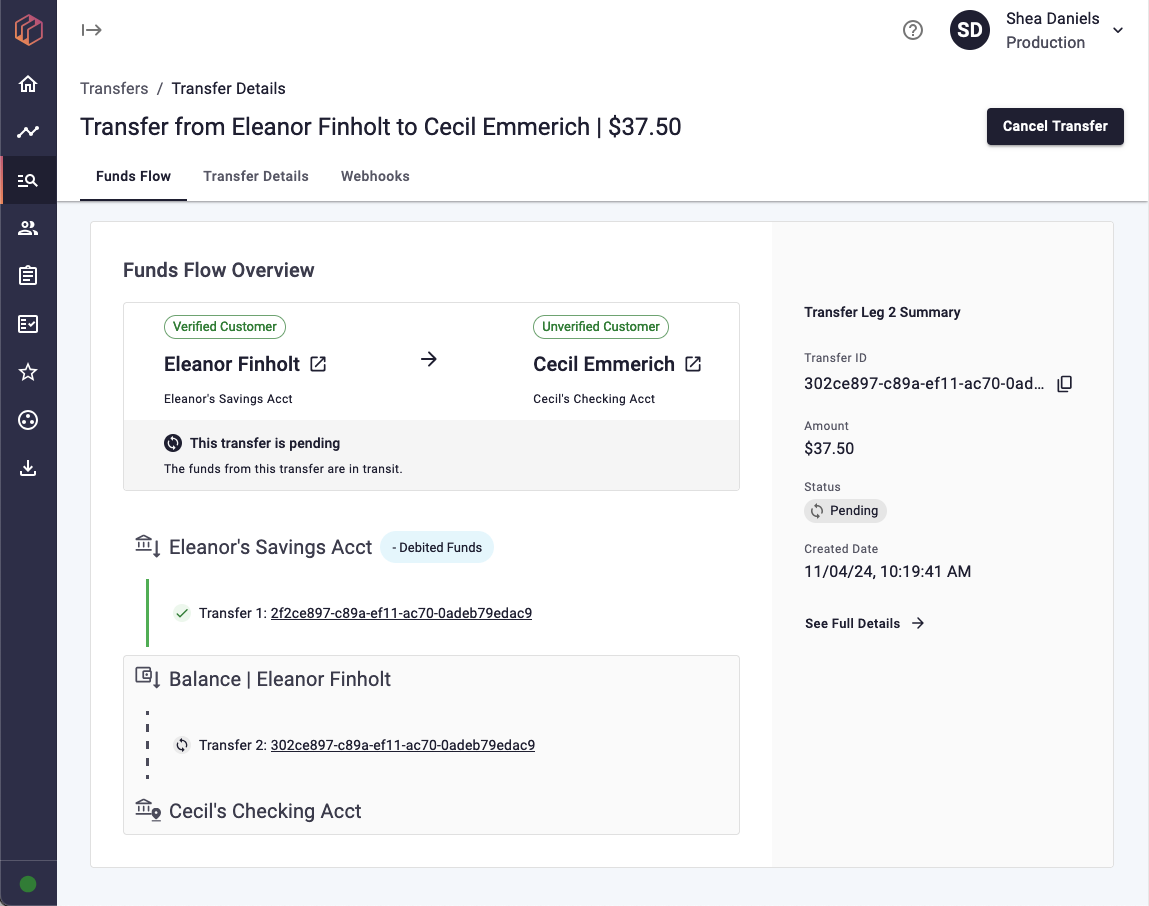Copy the Transfer ID with copy icon

click(1065, 383)
